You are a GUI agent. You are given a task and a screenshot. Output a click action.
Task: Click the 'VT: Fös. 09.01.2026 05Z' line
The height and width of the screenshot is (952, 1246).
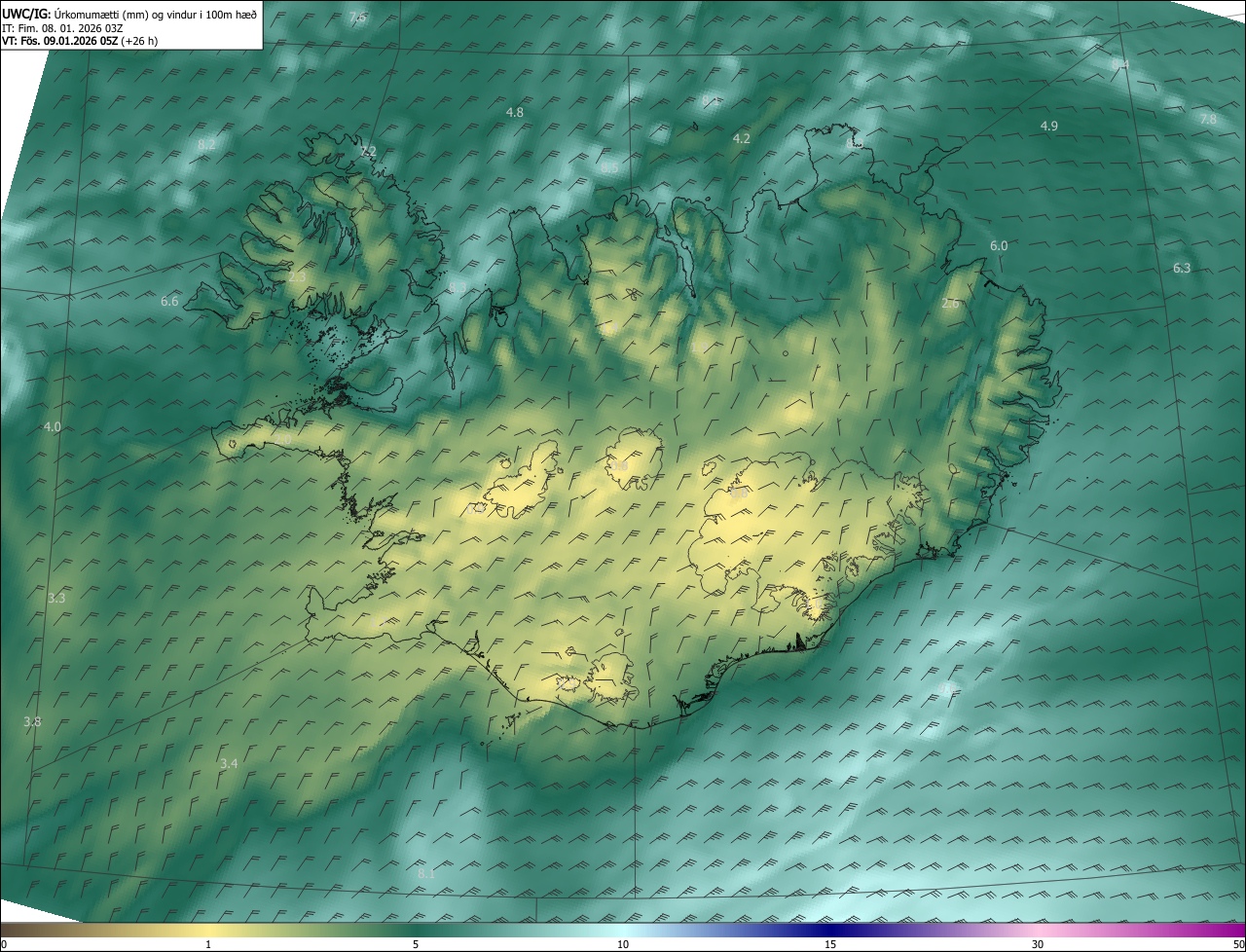60,41
